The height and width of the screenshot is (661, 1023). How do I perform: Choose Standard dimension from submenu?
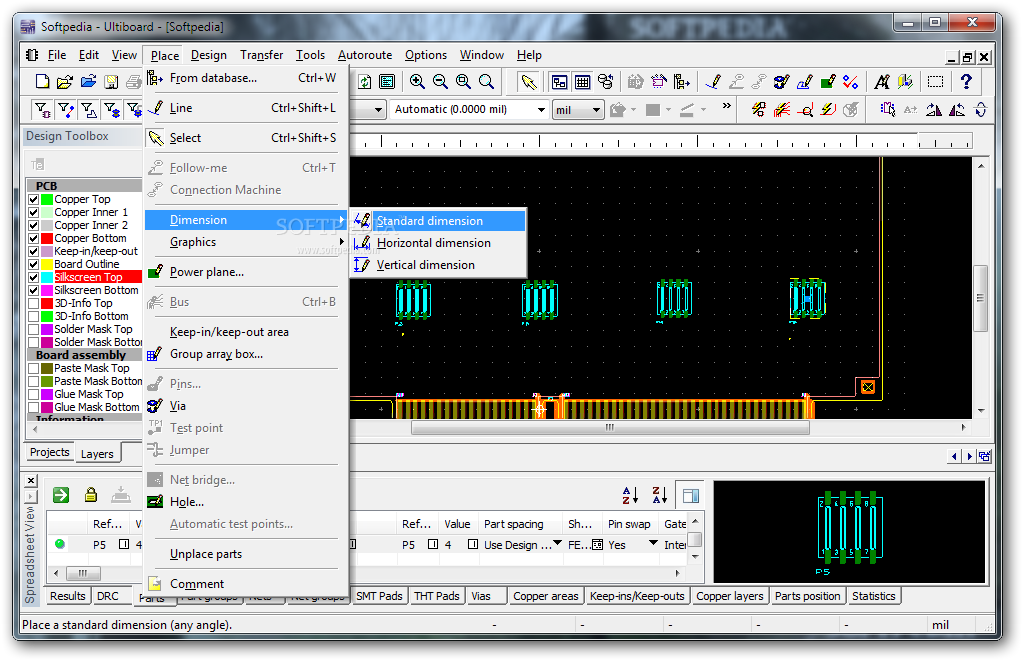click(x=438, y=221)
